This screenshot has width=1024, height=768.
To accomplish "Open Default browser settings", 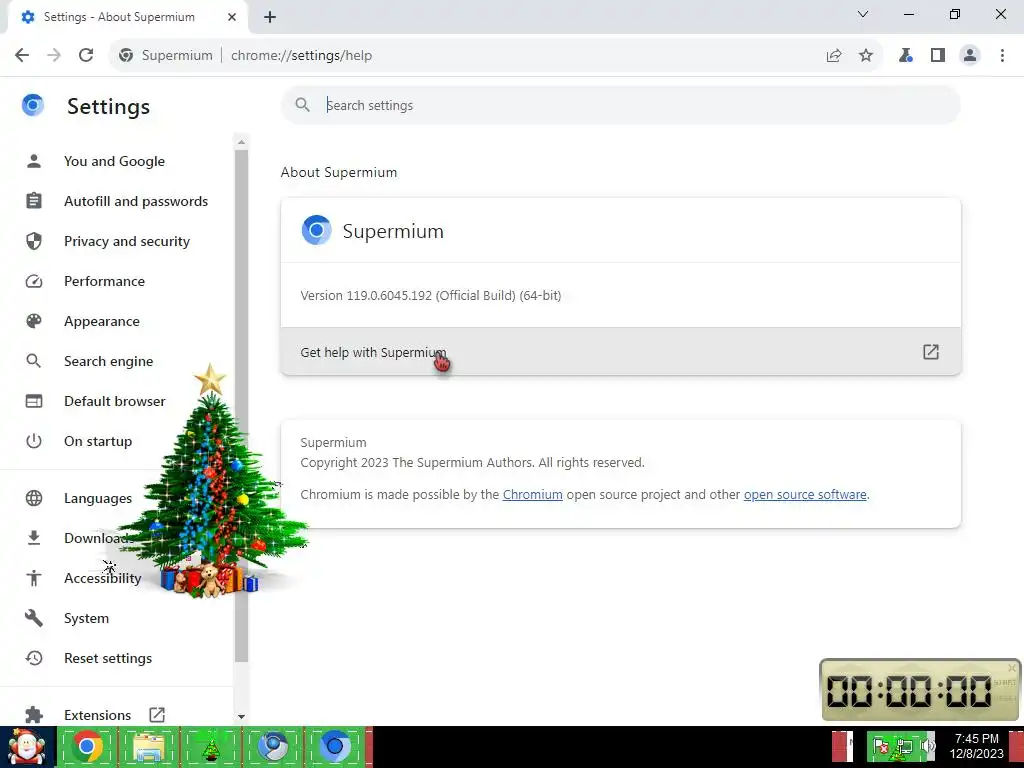I will 115,401.
